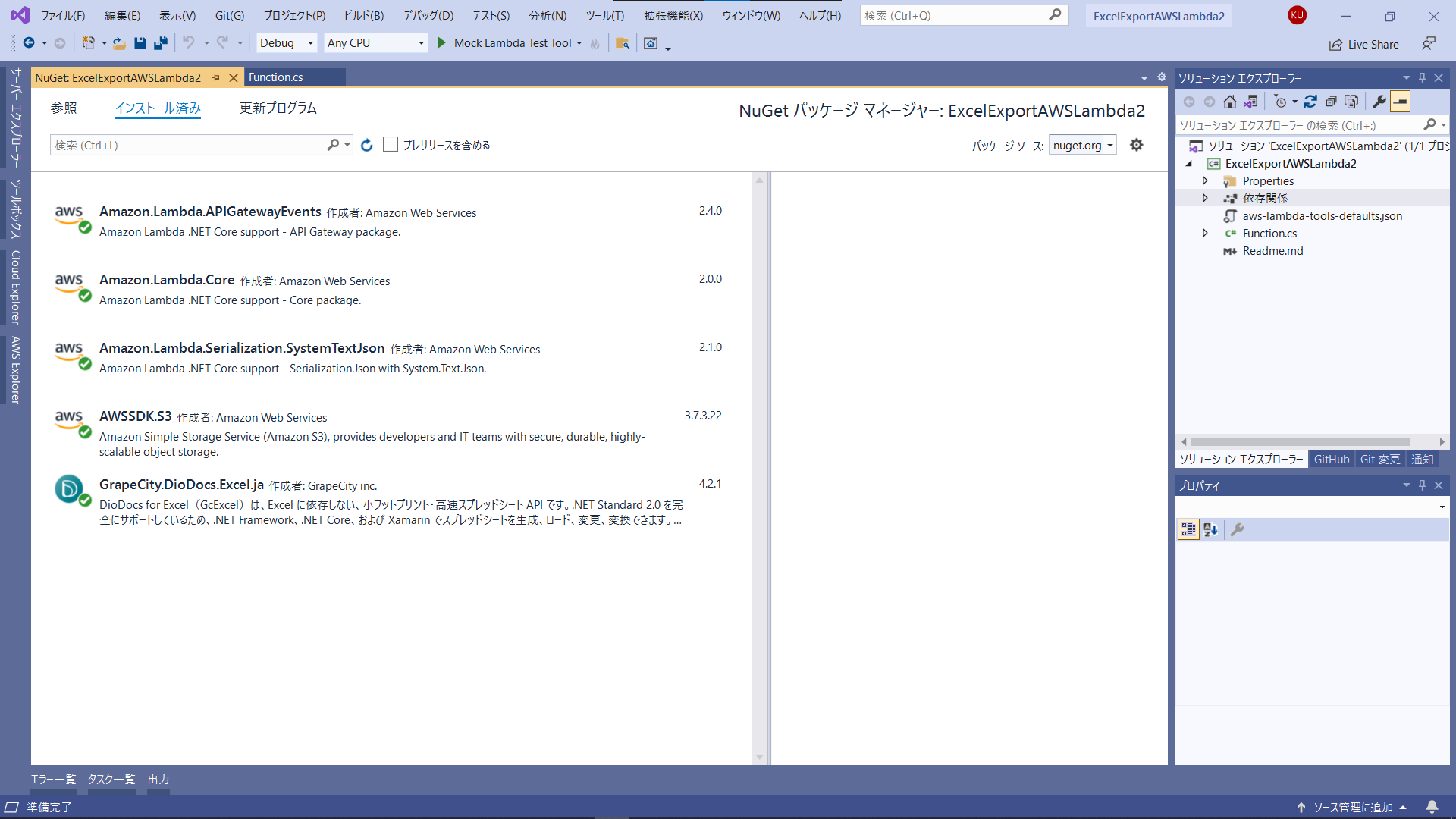Click the Live Share button
The image size is (1456, 819).
point(1363,45)
